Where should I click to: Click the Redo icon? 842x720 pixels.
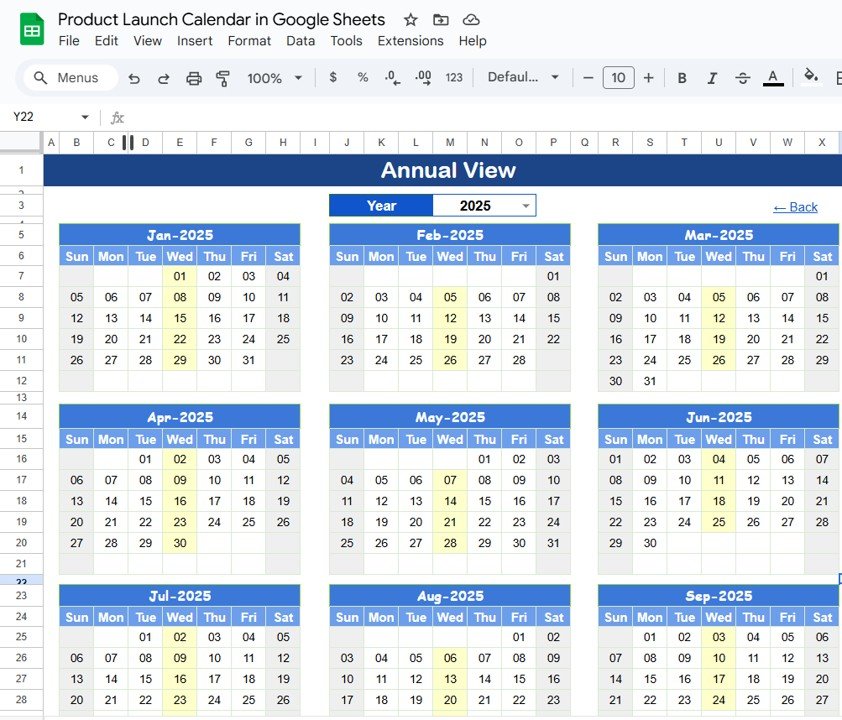pos(163,78)
